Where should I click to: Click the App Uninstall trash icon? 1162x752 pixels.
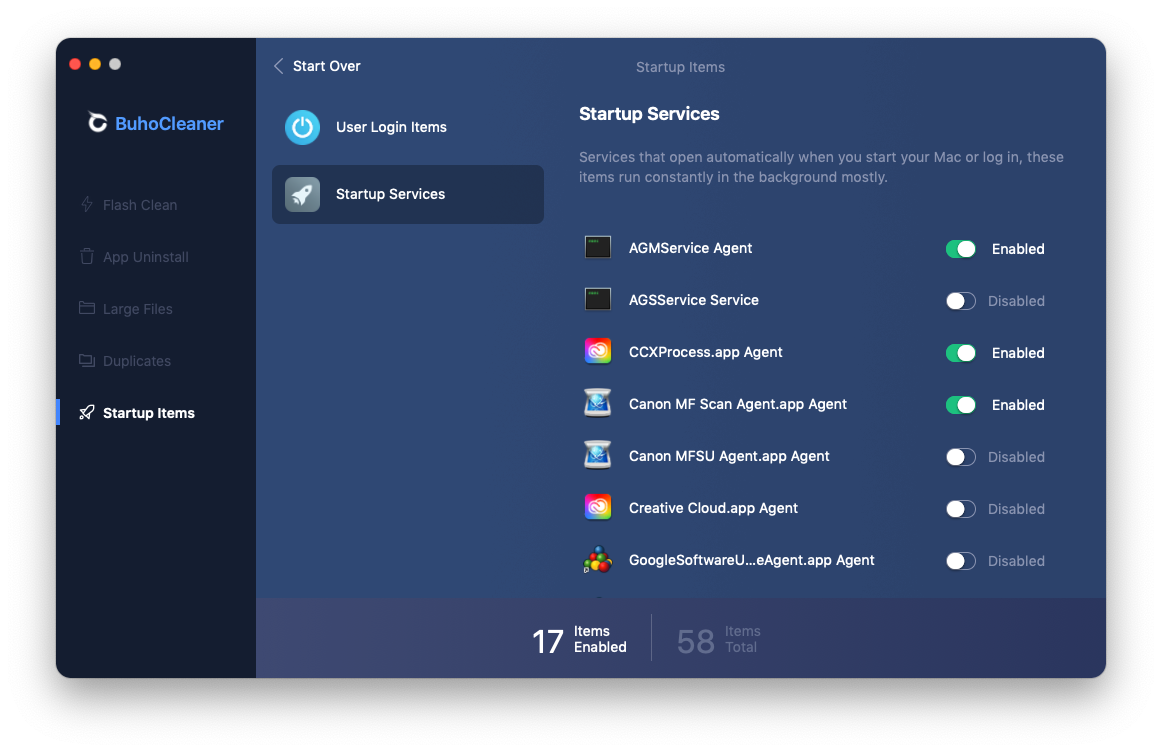87,256
